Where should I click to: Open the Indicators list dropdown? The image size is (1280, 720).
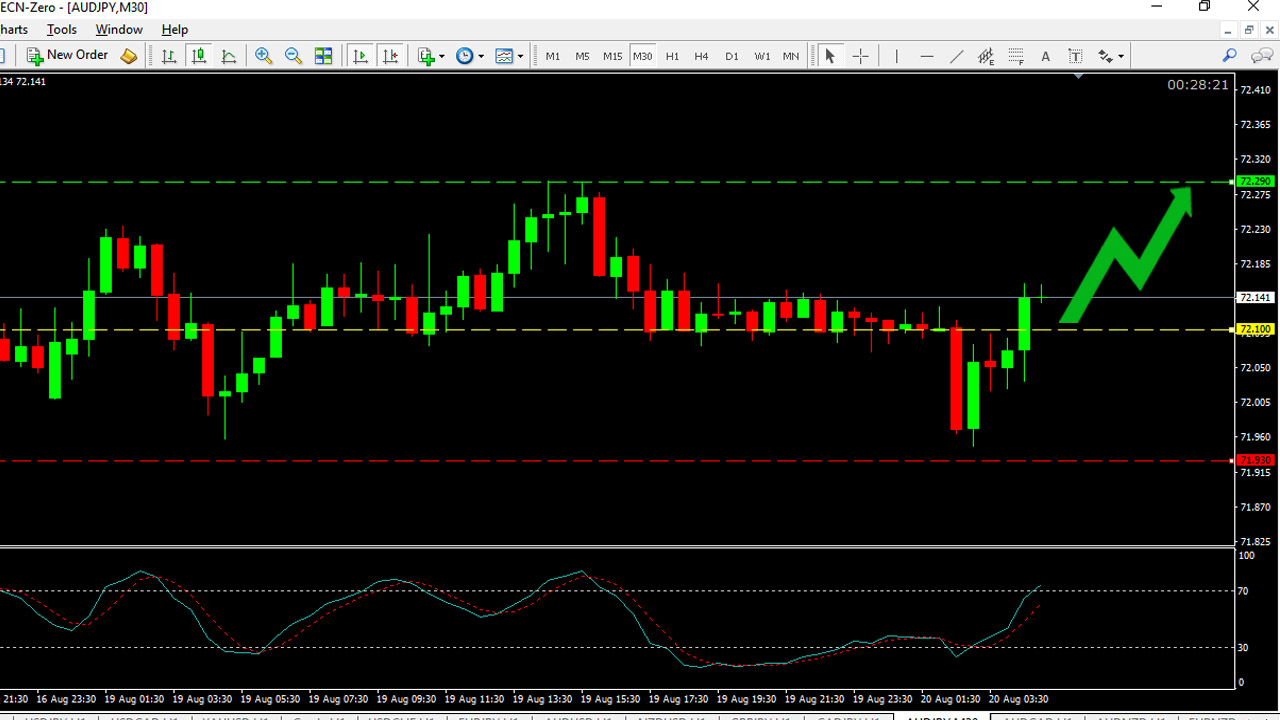431,56
